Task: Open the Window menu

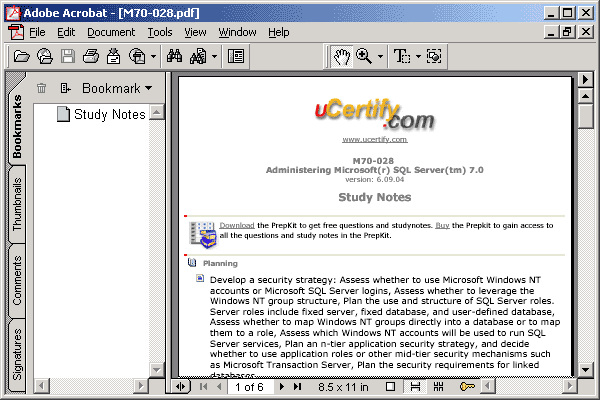Action: pos(237,32)
